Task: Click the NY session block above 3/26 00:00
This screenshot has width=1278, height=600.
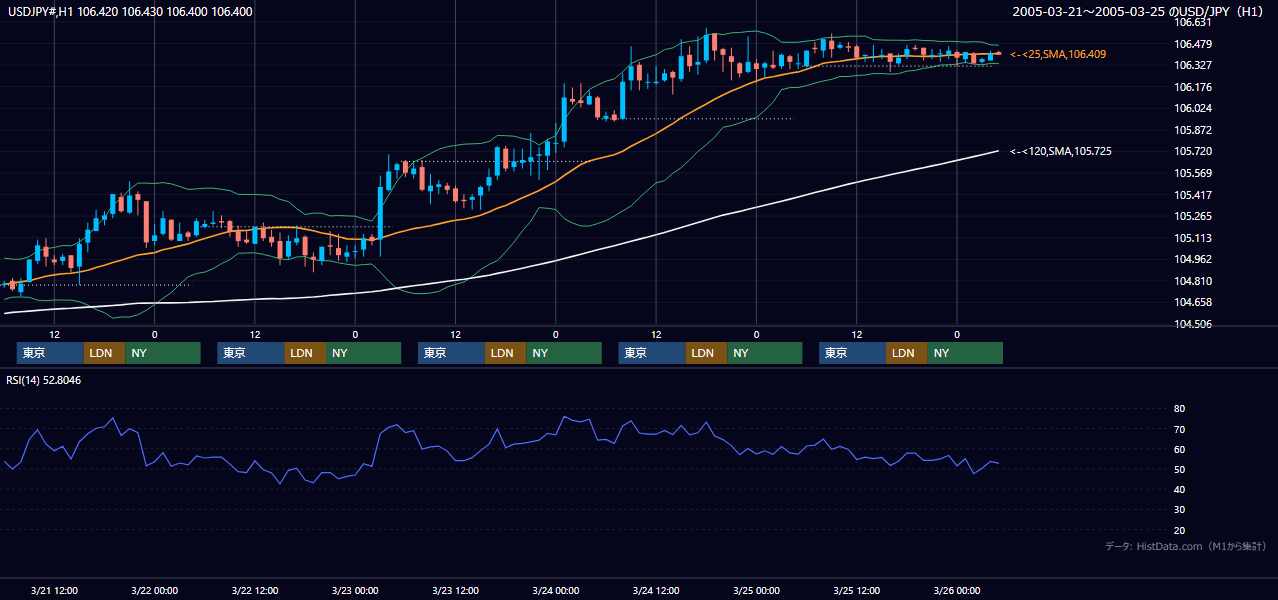Action: [x=965, y=353]
